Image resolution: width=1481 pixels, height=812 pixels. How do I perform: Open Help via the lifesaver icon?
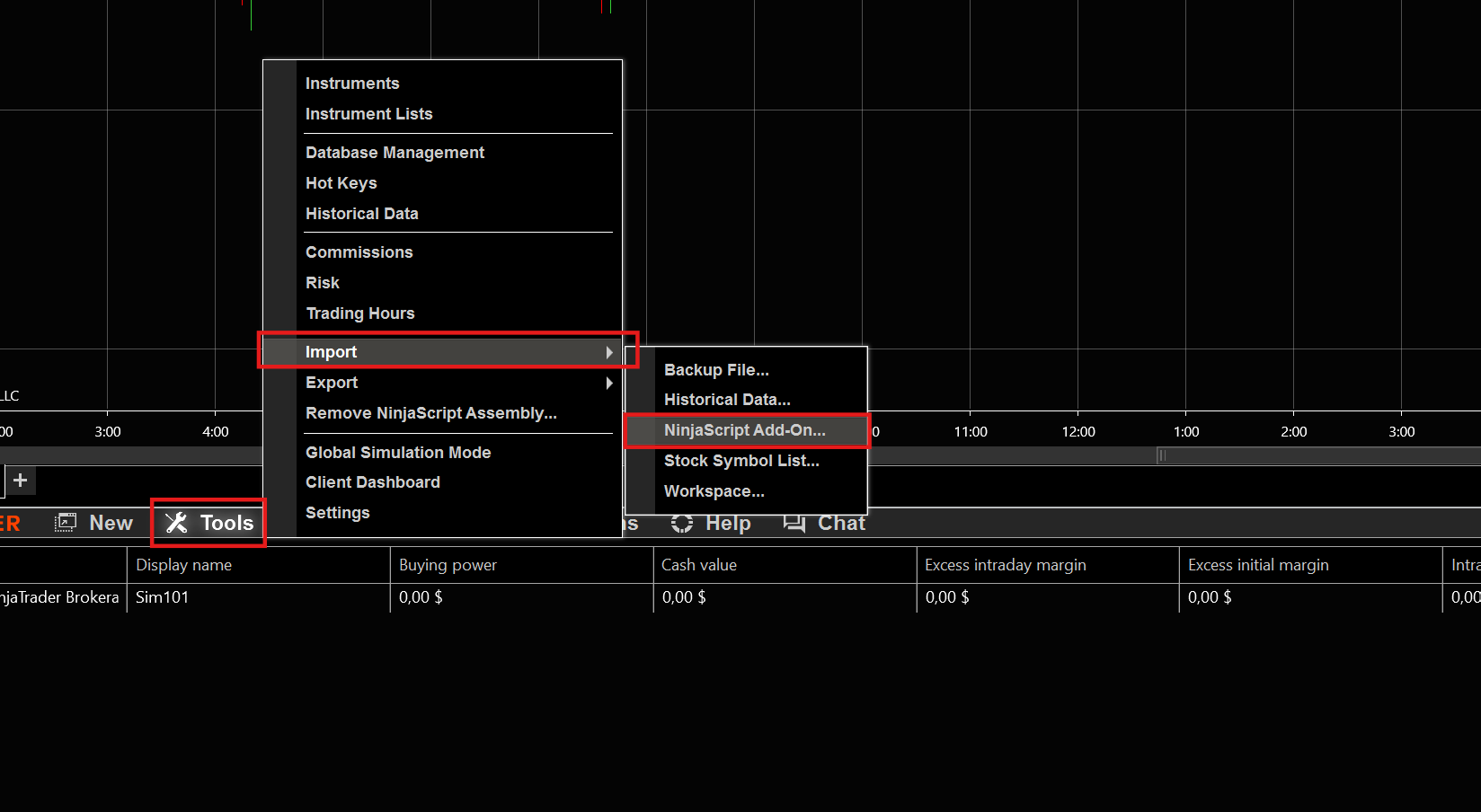682,523
